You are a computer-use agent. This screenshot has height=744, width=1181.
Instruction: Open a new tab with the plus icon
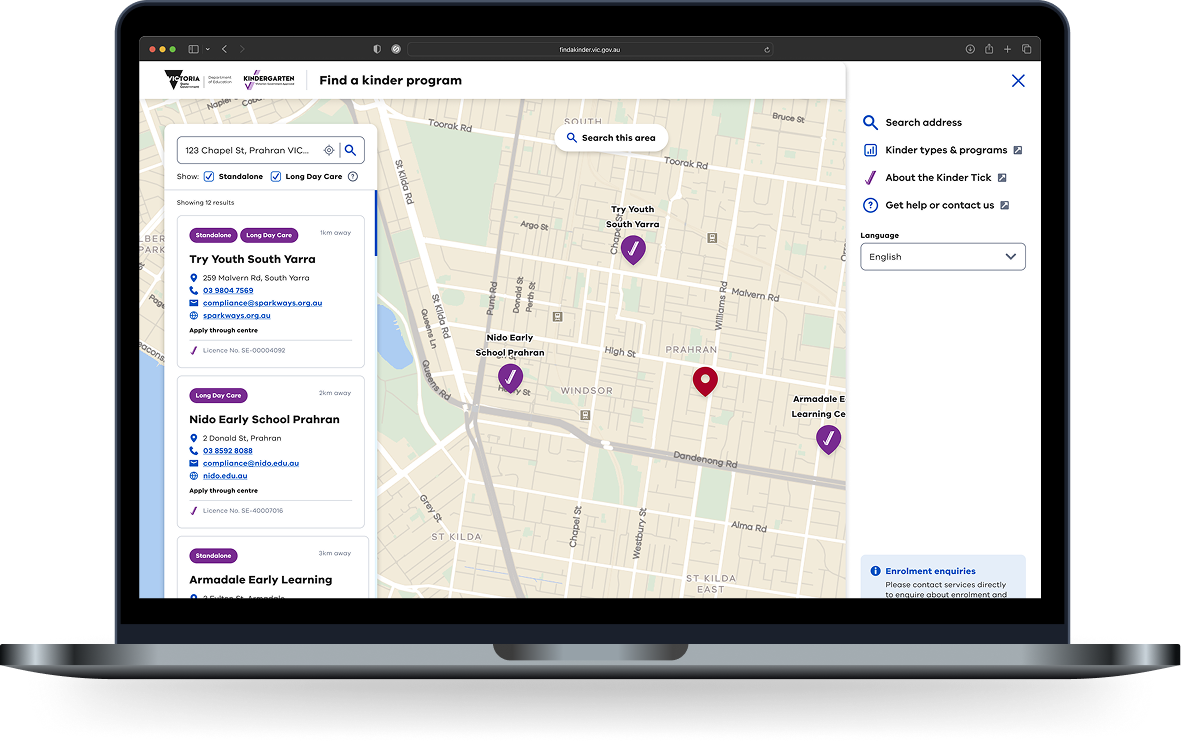tap(1007, 49)
